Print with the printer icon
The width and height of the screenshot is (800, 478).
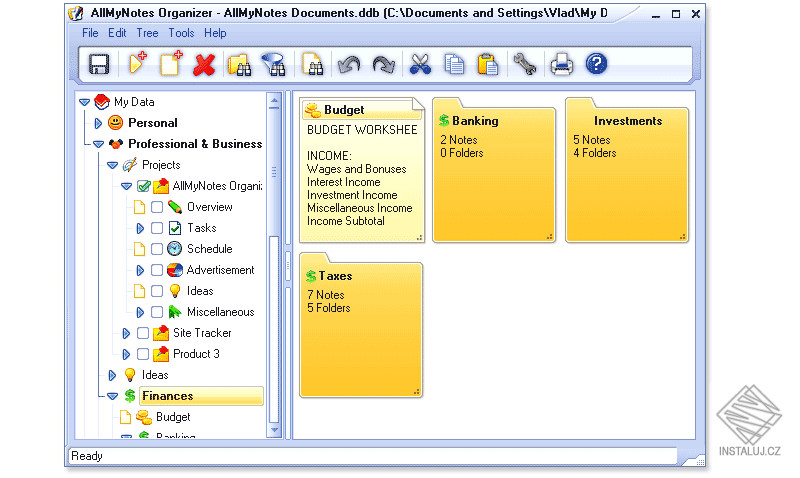click(562, 65)
